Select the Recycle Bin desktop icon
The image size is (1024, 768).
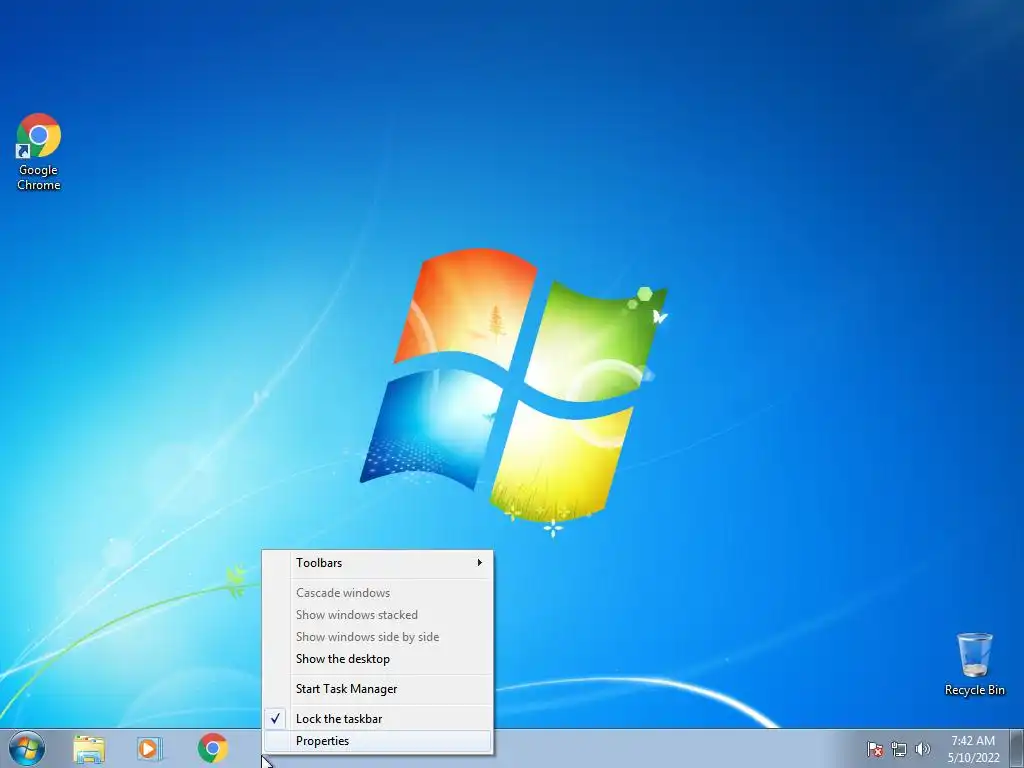point(974,664)
